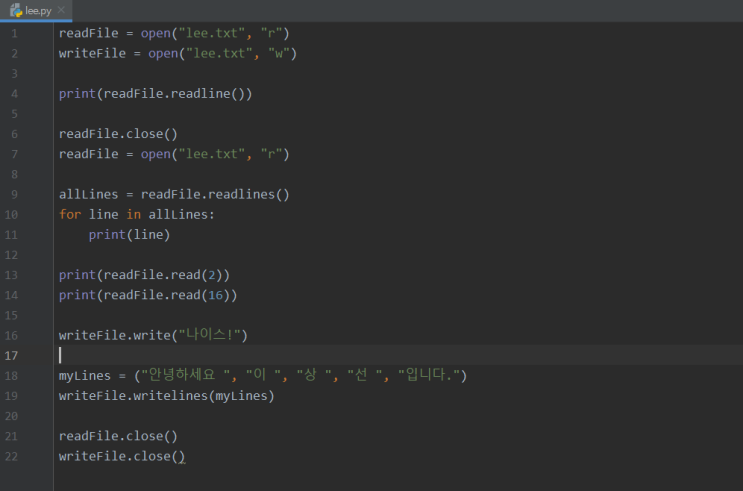Click 'allLines = readFile.readlines()' line
The height and width of the screenshot is (491, 743).
tap(174, 195)
